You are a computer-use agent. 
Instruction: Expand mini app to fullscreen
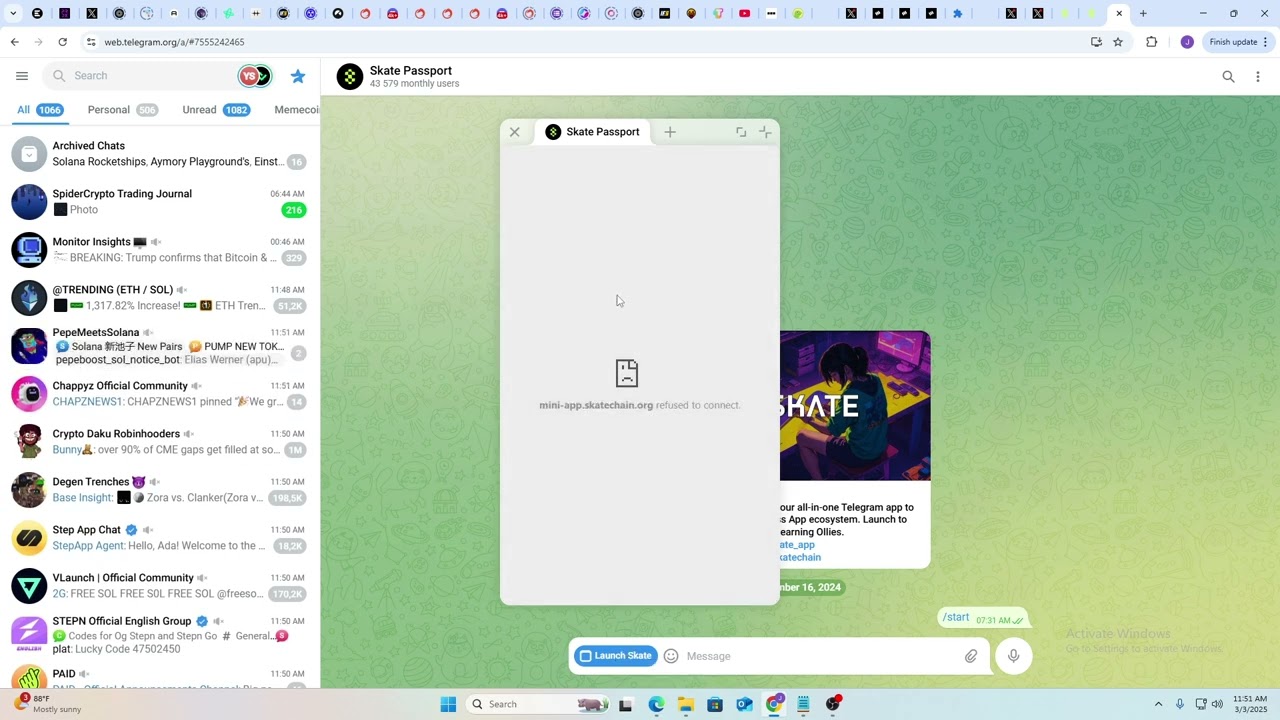click(741, 132)
